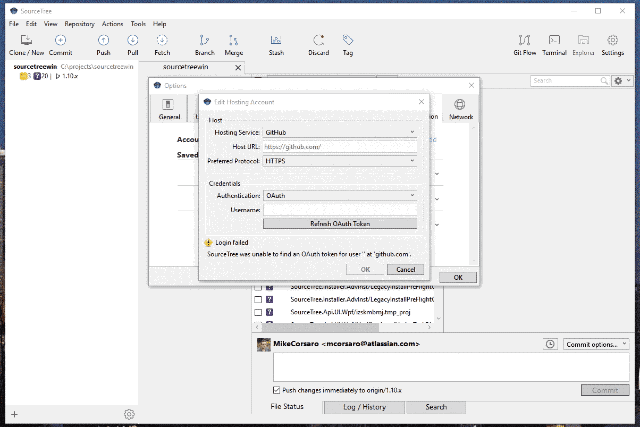The image size is (640, 427).
Task: Switch to the Log / History tab
Action: tap(364, 407)
